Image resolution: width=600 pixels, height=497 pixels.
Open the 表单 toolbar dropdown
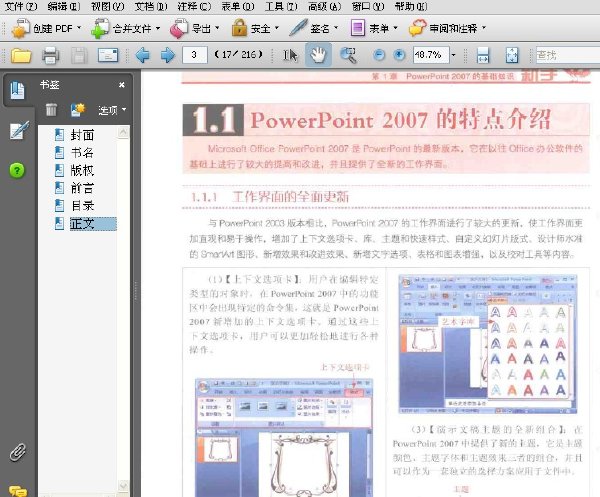pyautogui.click(x=374, y=28)
